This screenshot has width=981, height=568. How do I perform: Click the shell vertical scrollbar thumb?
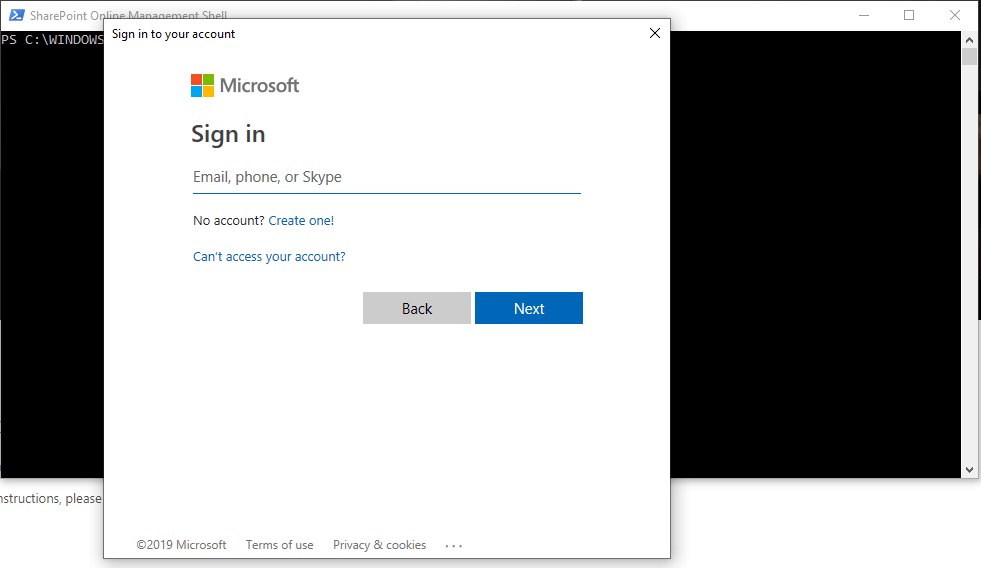coord(969,56)
